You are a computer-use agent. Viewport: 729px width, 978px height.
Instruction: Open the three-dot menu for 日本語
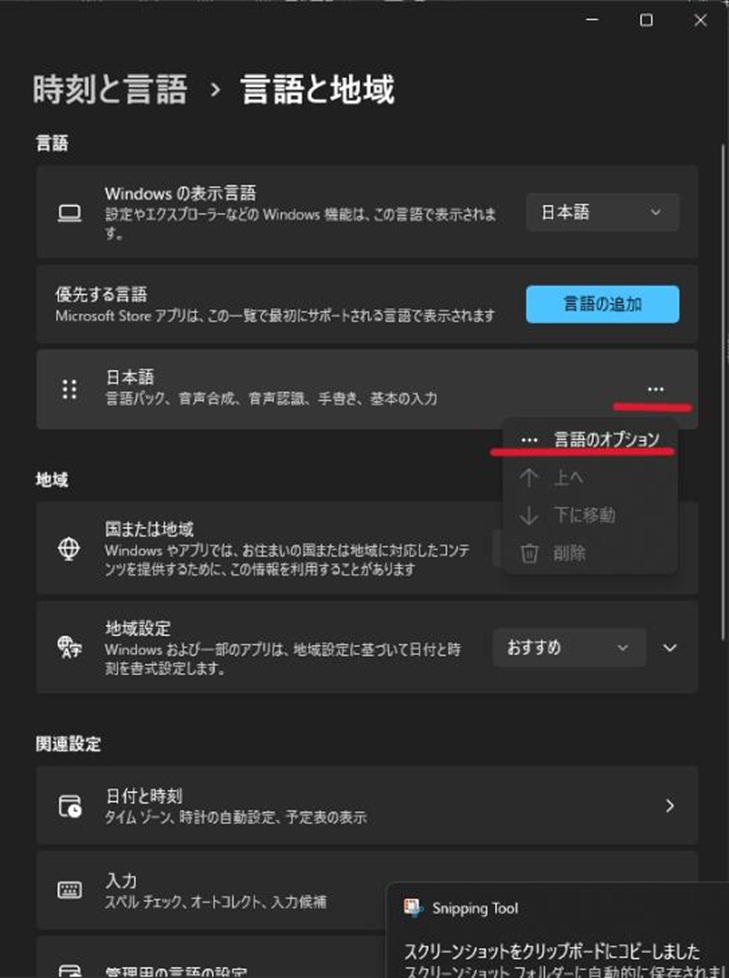click(655, 389)
